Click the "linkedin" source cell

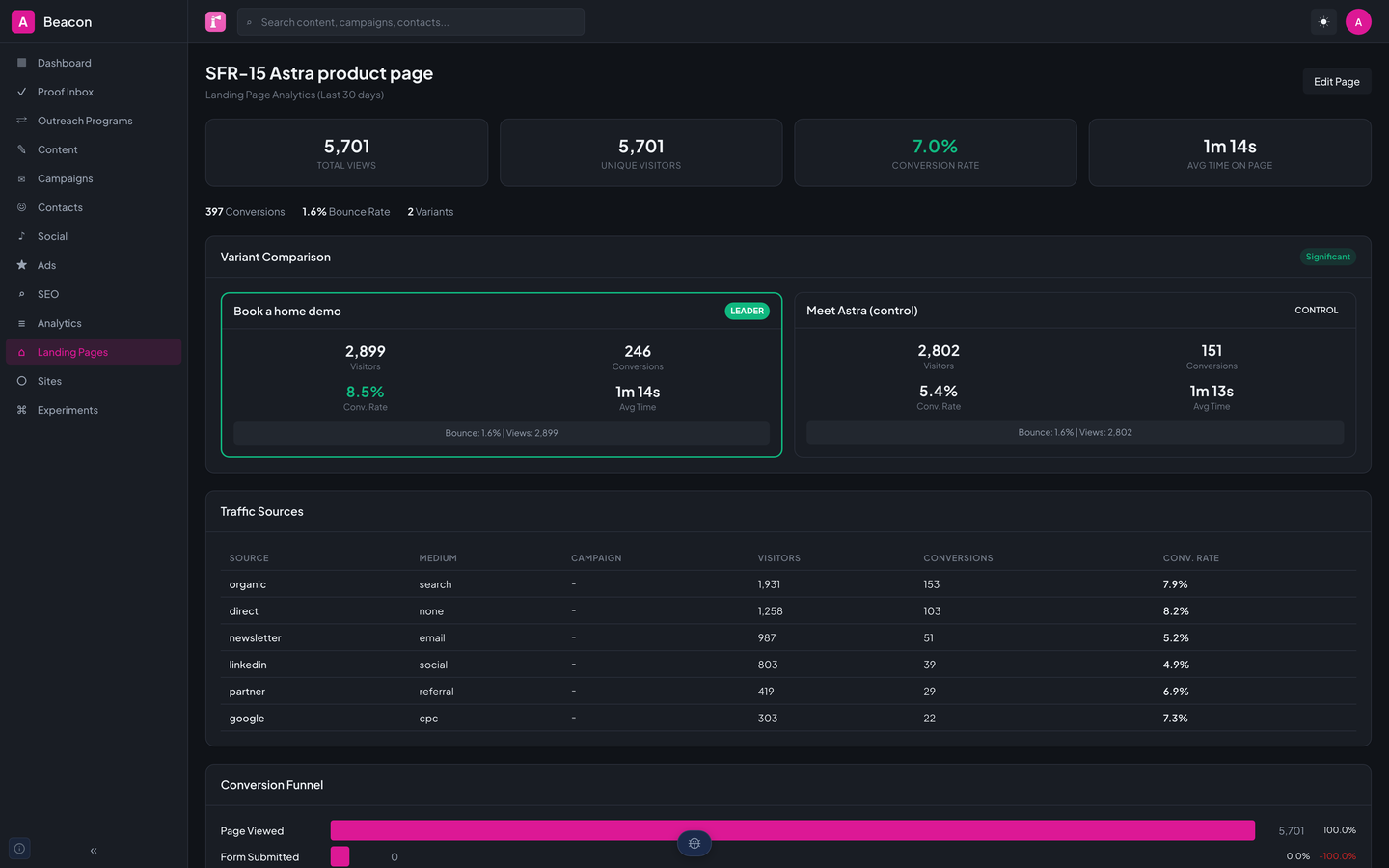[x=248, y=665]
